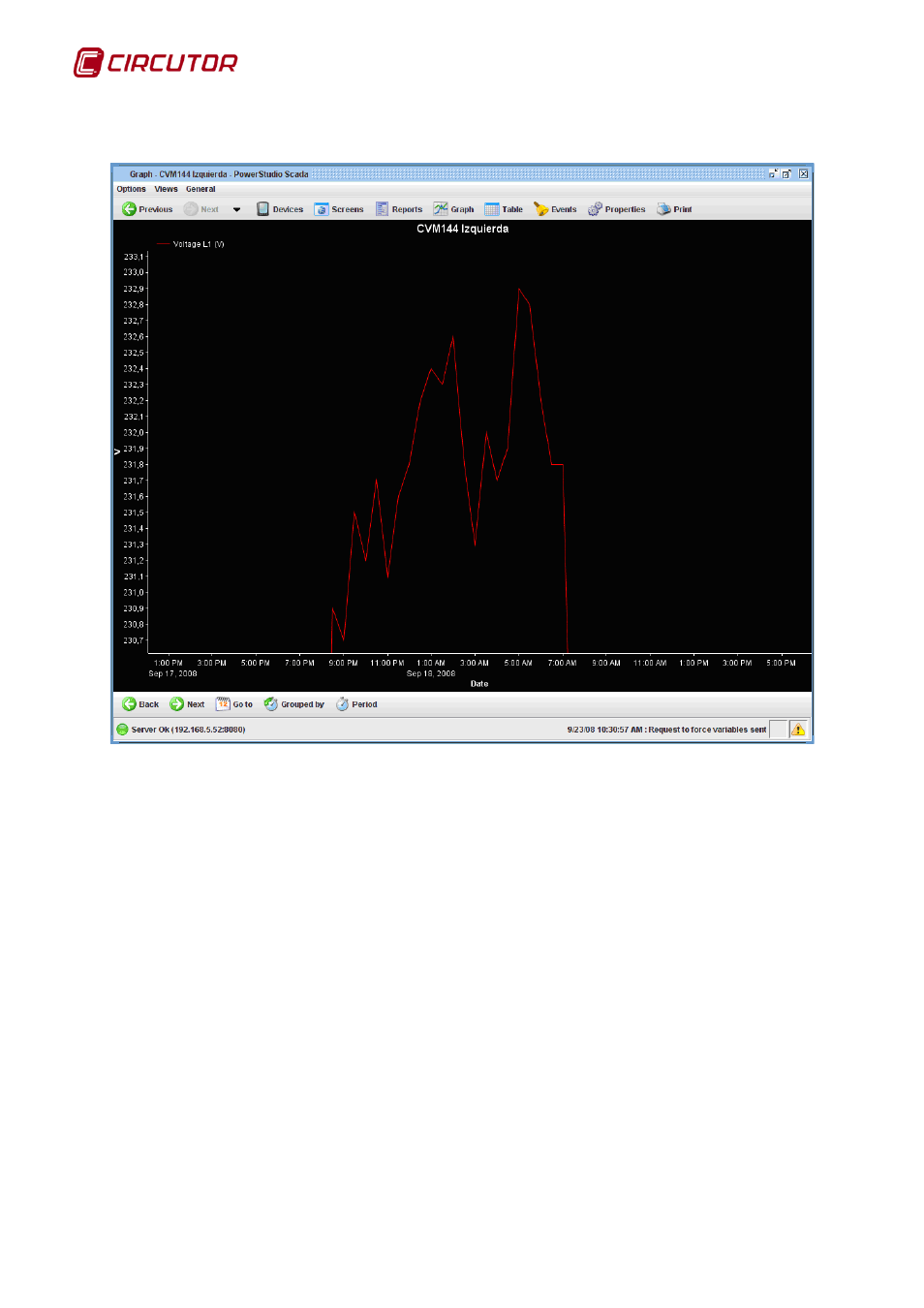Click the yellow warning alert icon

pos(798,730)
